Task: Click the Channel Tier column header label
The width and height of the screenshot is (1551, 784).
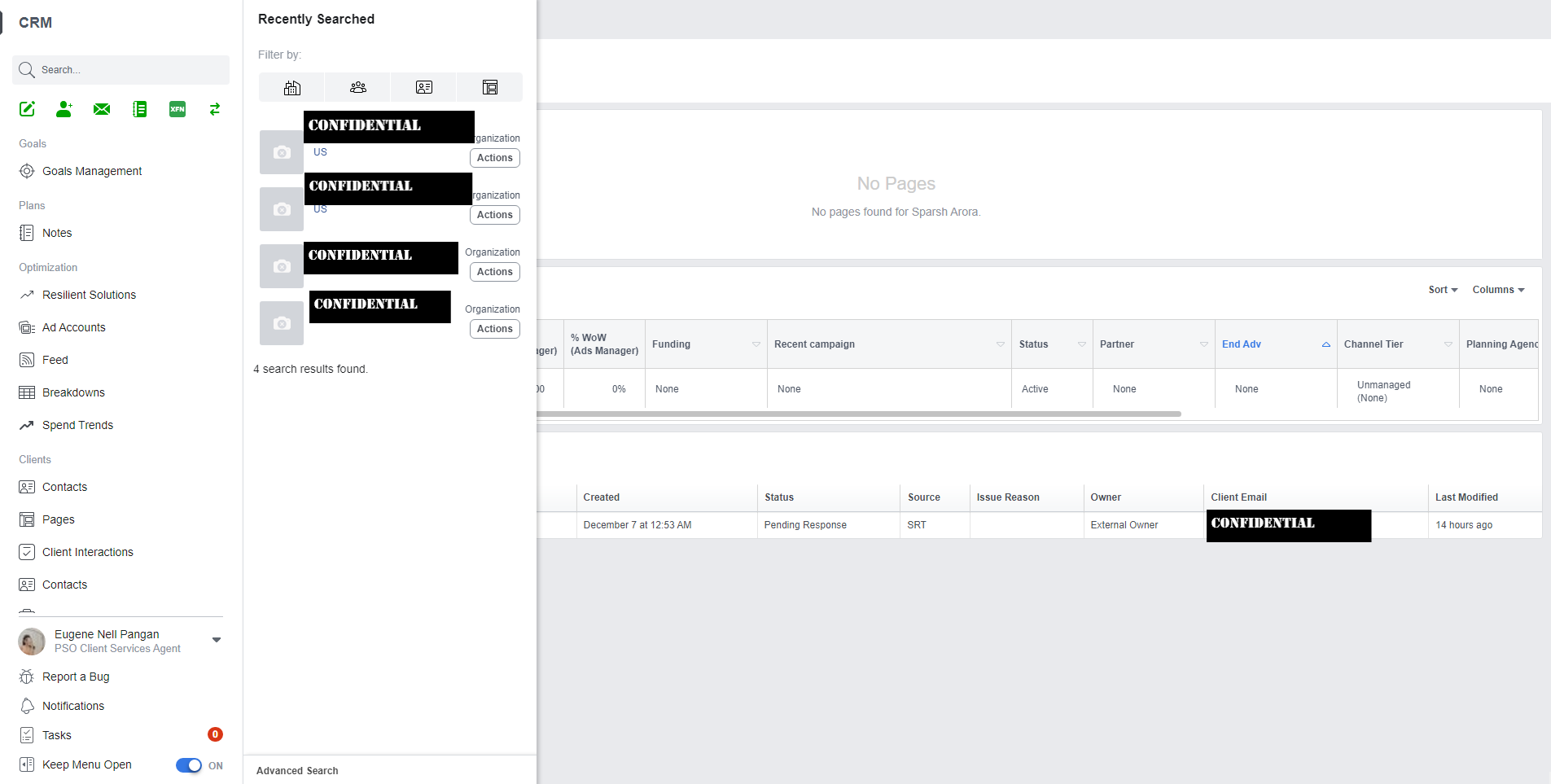Action: tap(1374, 344)
